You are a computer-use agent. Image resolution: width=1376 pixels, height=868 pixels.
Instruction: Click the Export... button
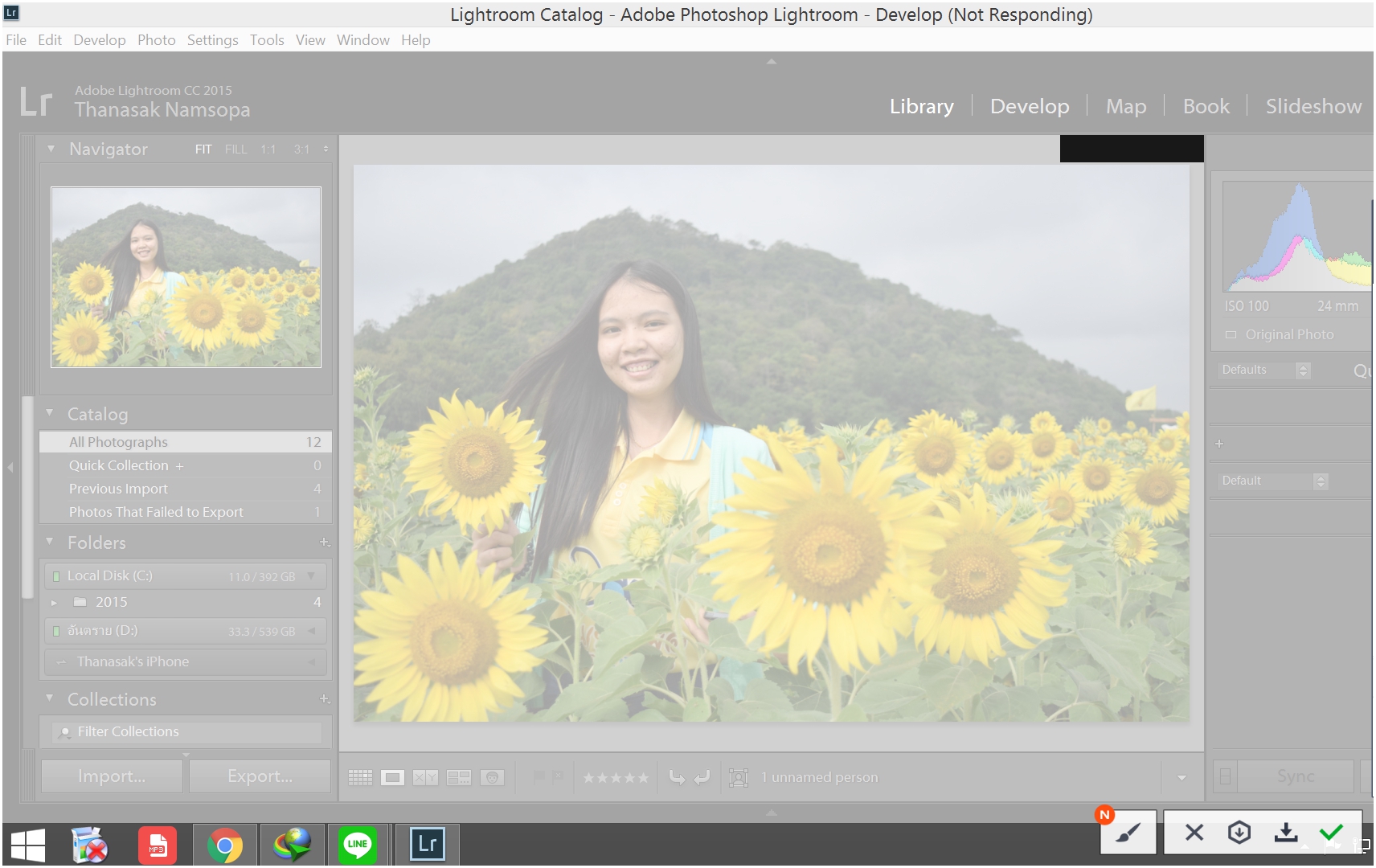pyautogui.click(x=260, y=776)
